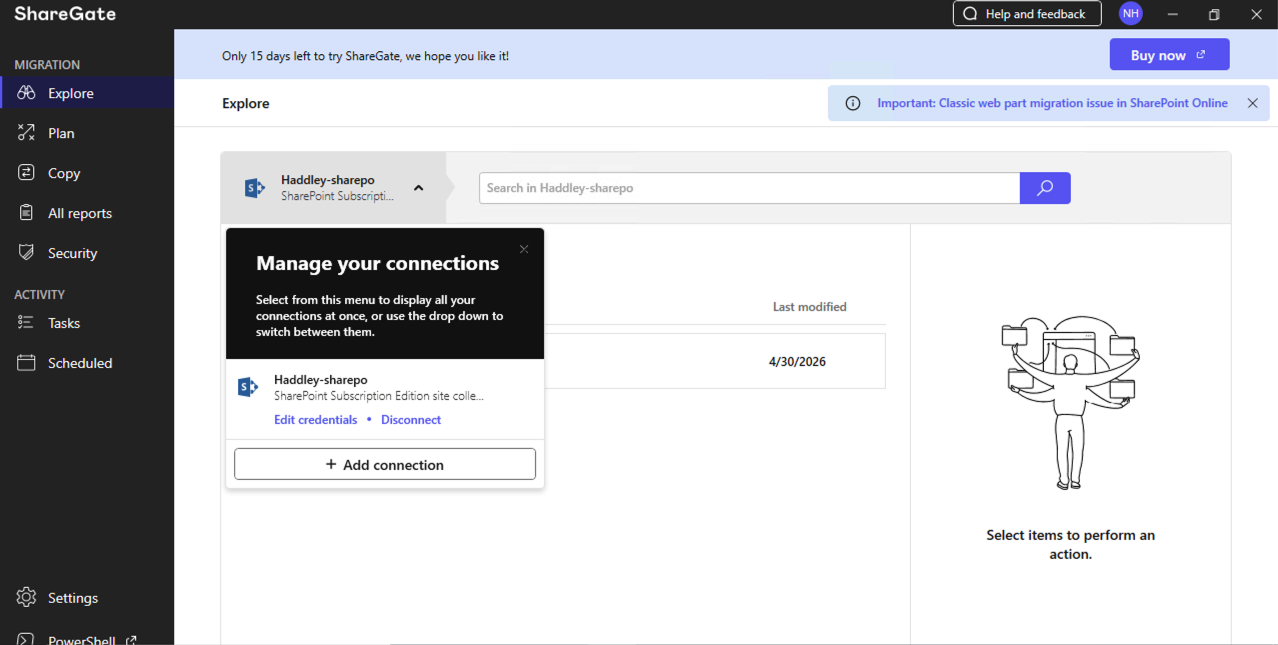Screen dimensions: 1278x645
Task: Click the SharePoint icon beside Haddley-sharepo in popup
Action: tap(248, 387)
